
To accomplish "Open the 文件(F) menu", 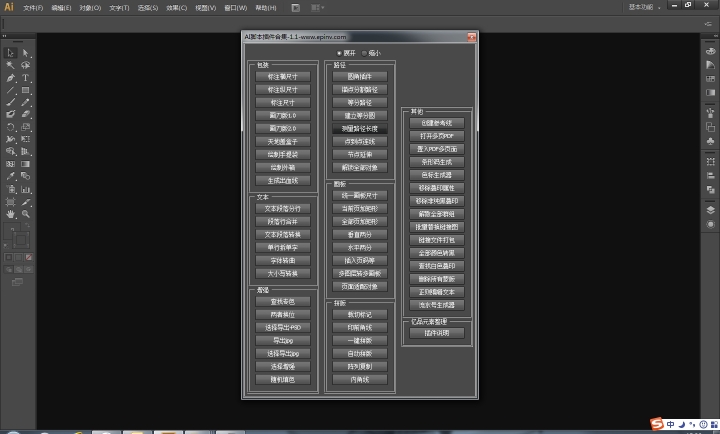I will (33, 7).
